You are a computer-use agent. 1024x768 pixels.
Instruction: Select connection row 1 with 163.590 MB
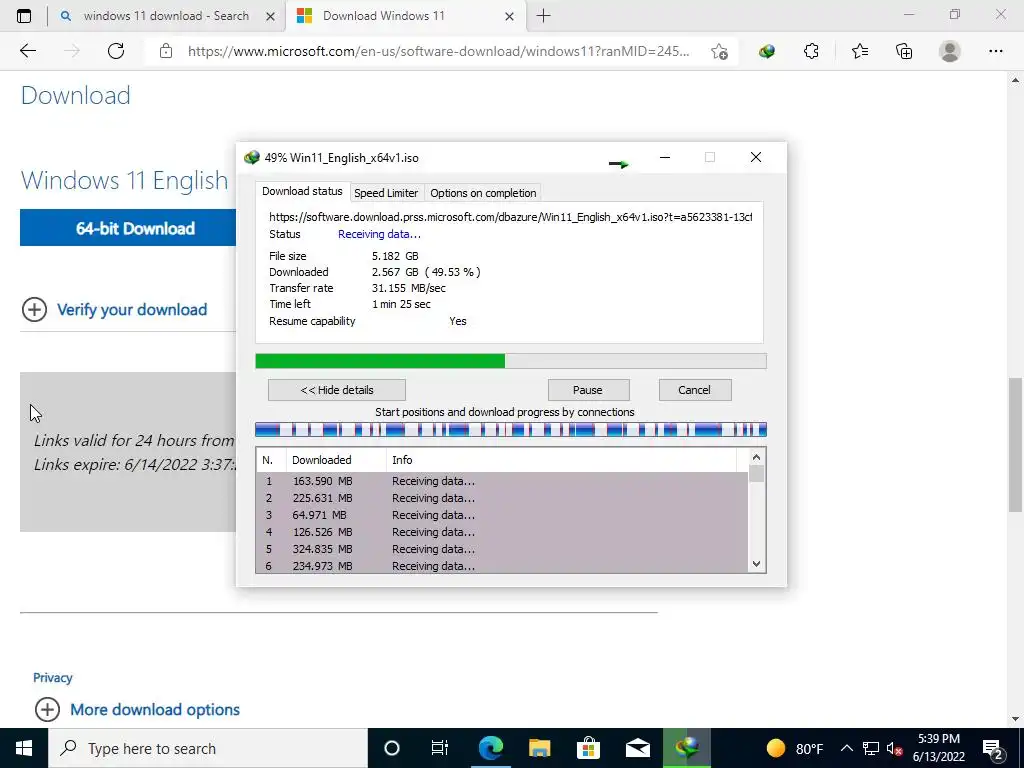click(x=502, y=481)
